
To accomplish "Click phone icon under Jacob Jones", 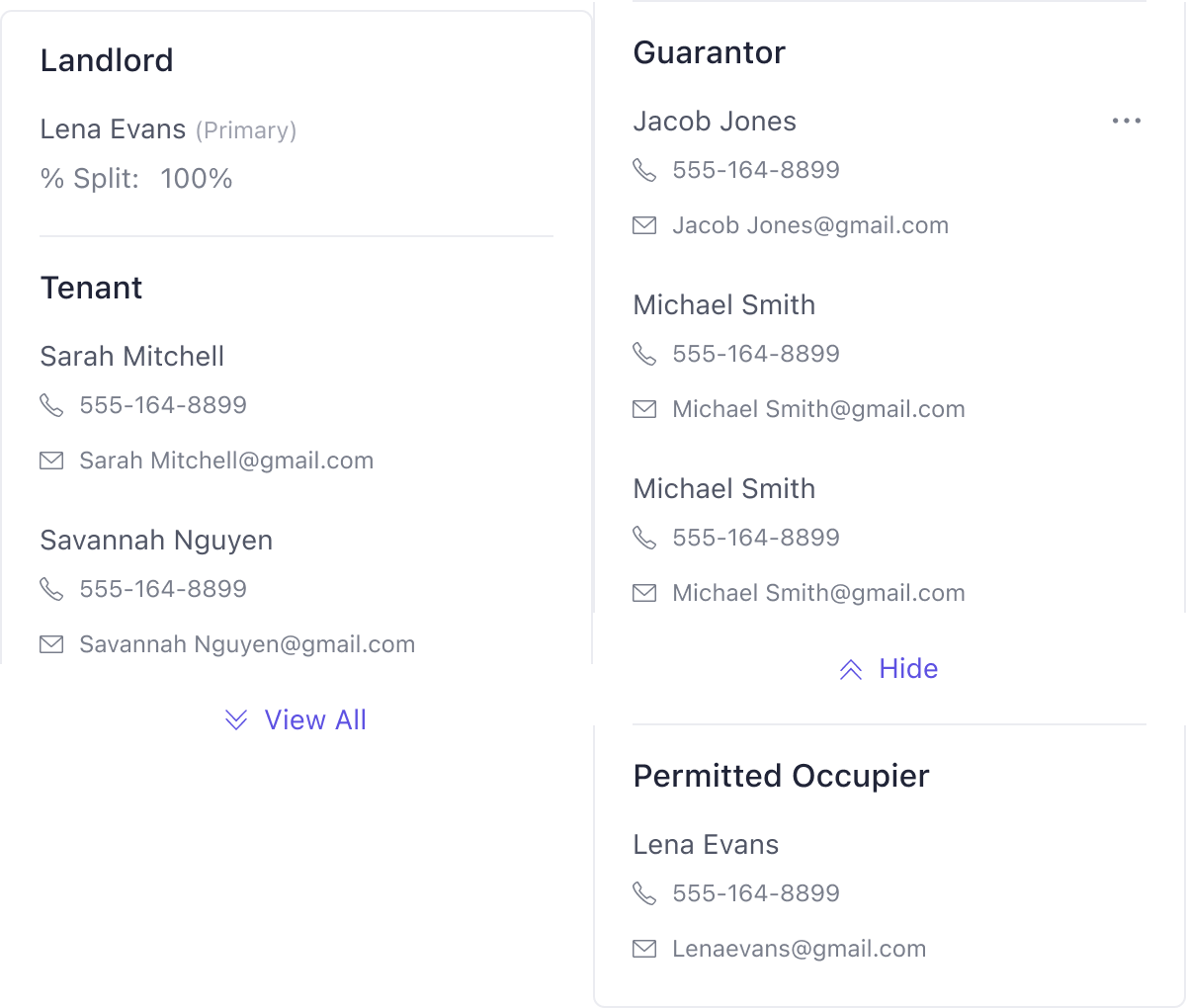I will click(644, 170).
